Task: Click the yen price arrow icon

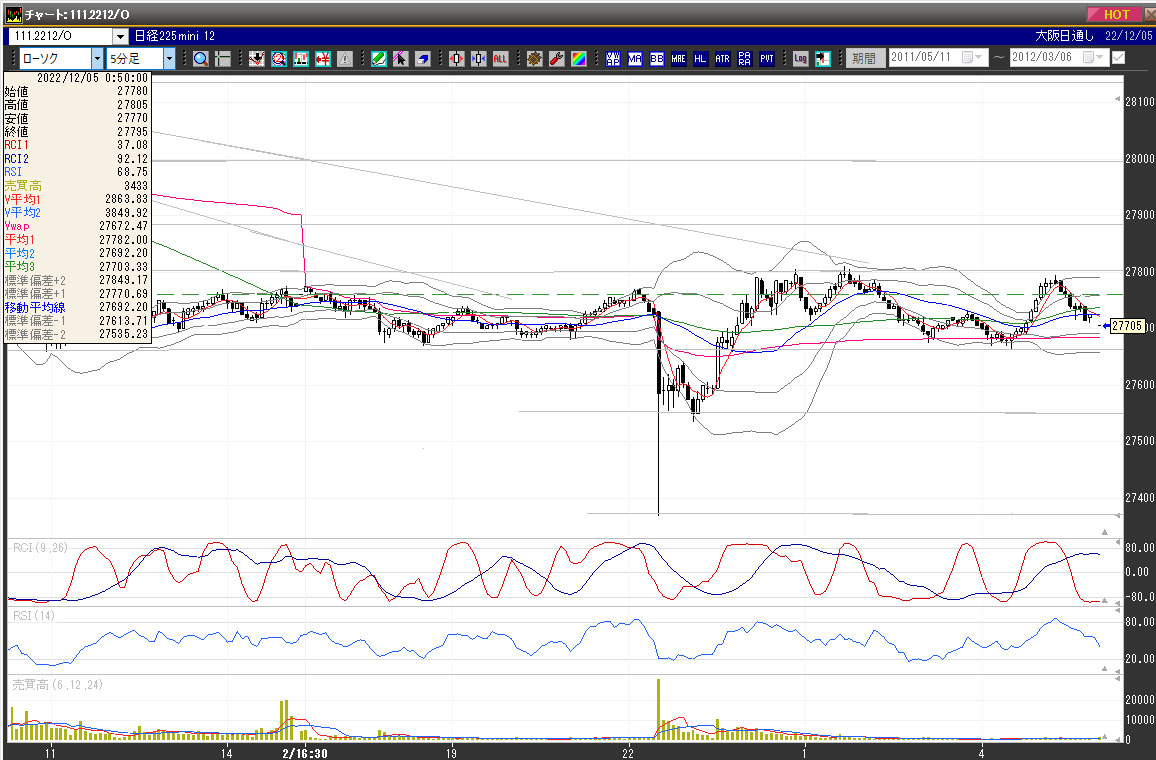Action: pos(323,59)
